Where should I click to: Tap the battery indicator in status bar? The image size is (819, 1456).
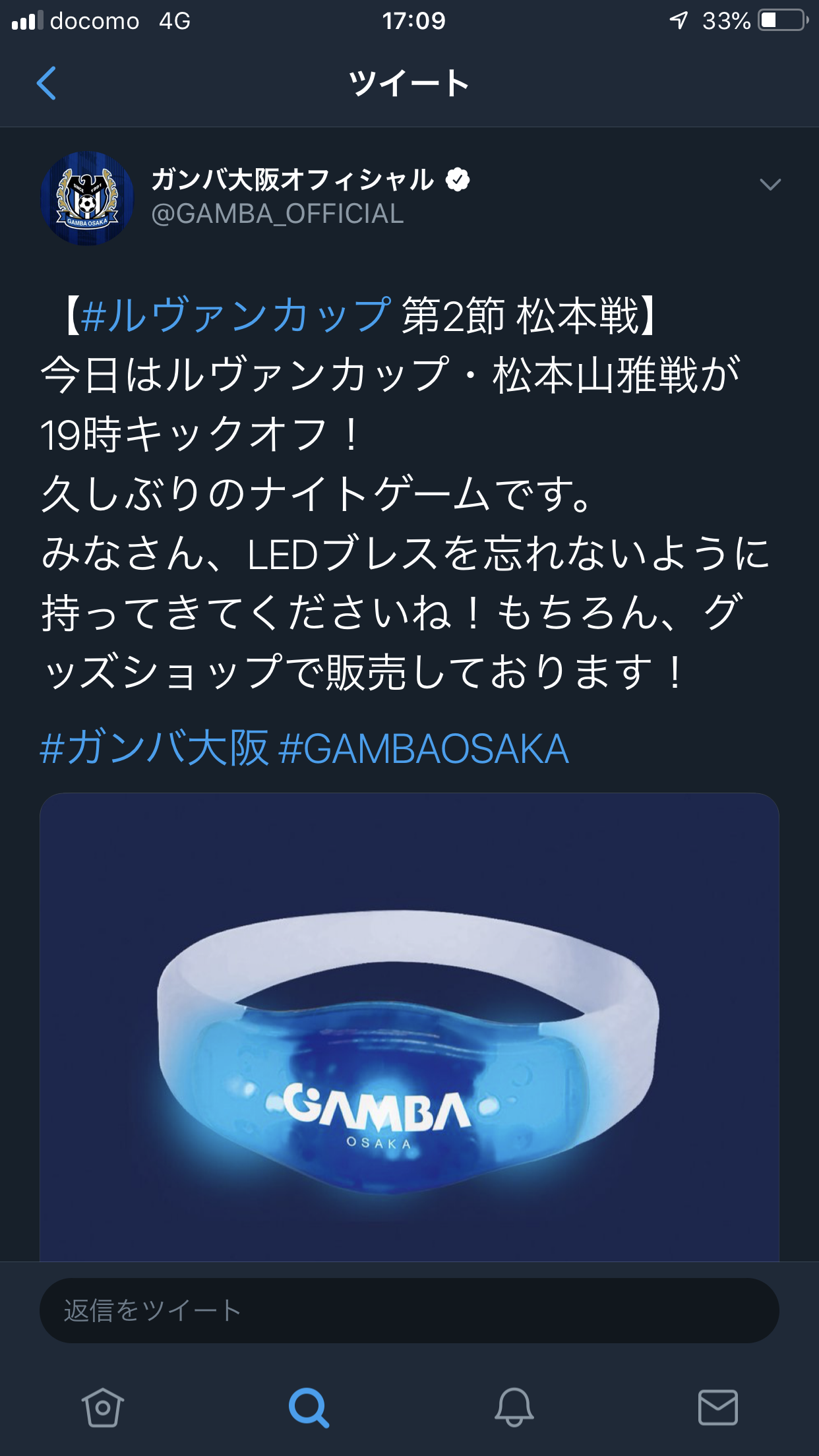coord(783,20)
